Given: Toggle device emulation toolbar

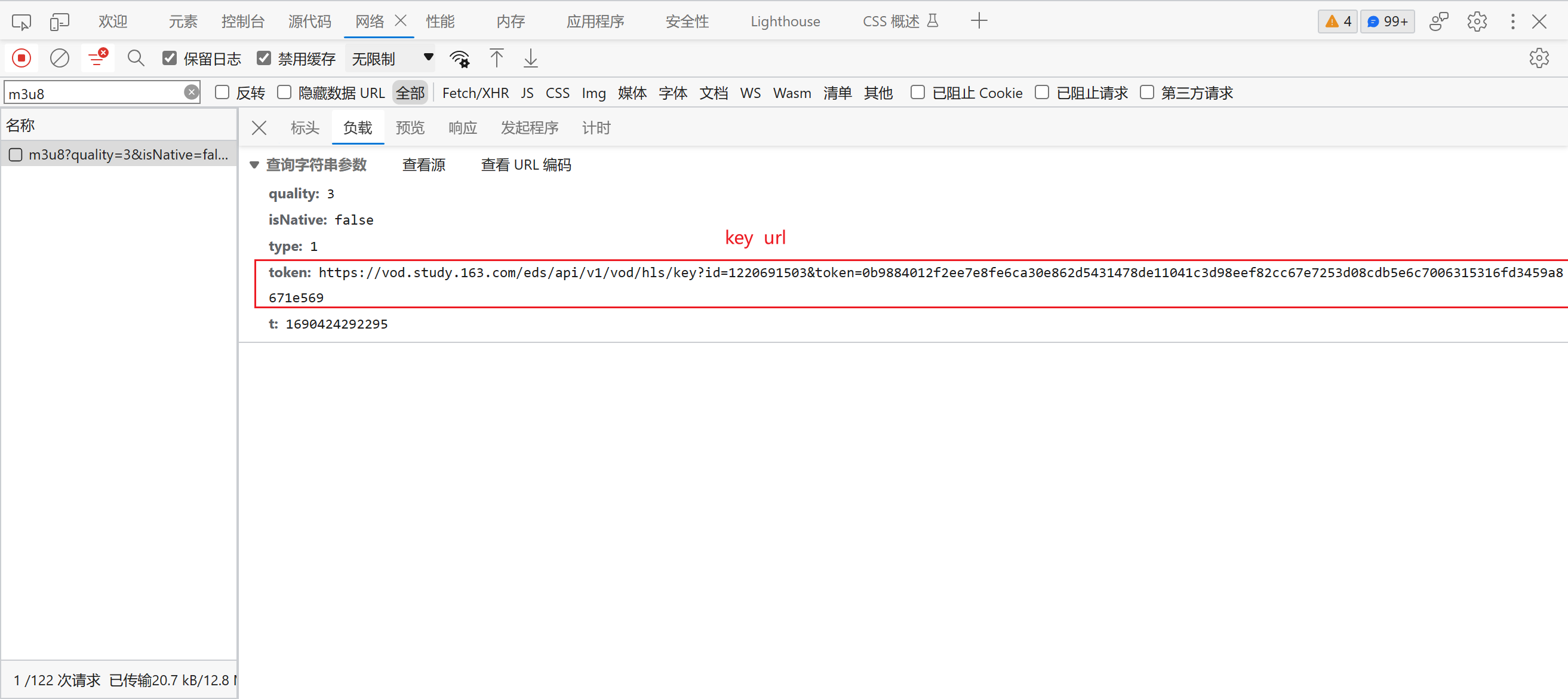Looking at the screenshot, I should point(59,21).
